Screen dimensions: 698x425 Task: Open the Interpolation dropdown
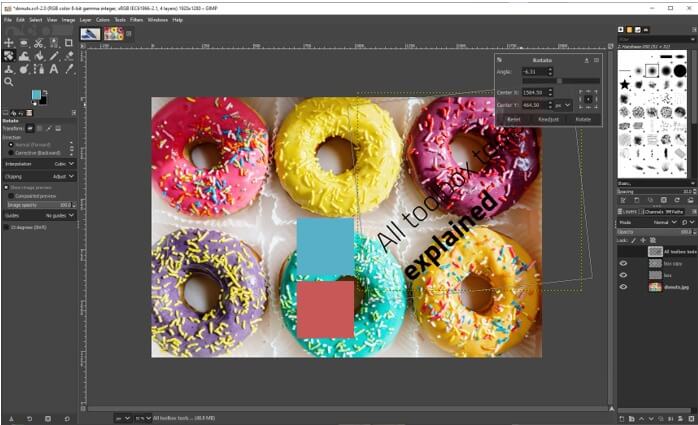coord(39,164)
